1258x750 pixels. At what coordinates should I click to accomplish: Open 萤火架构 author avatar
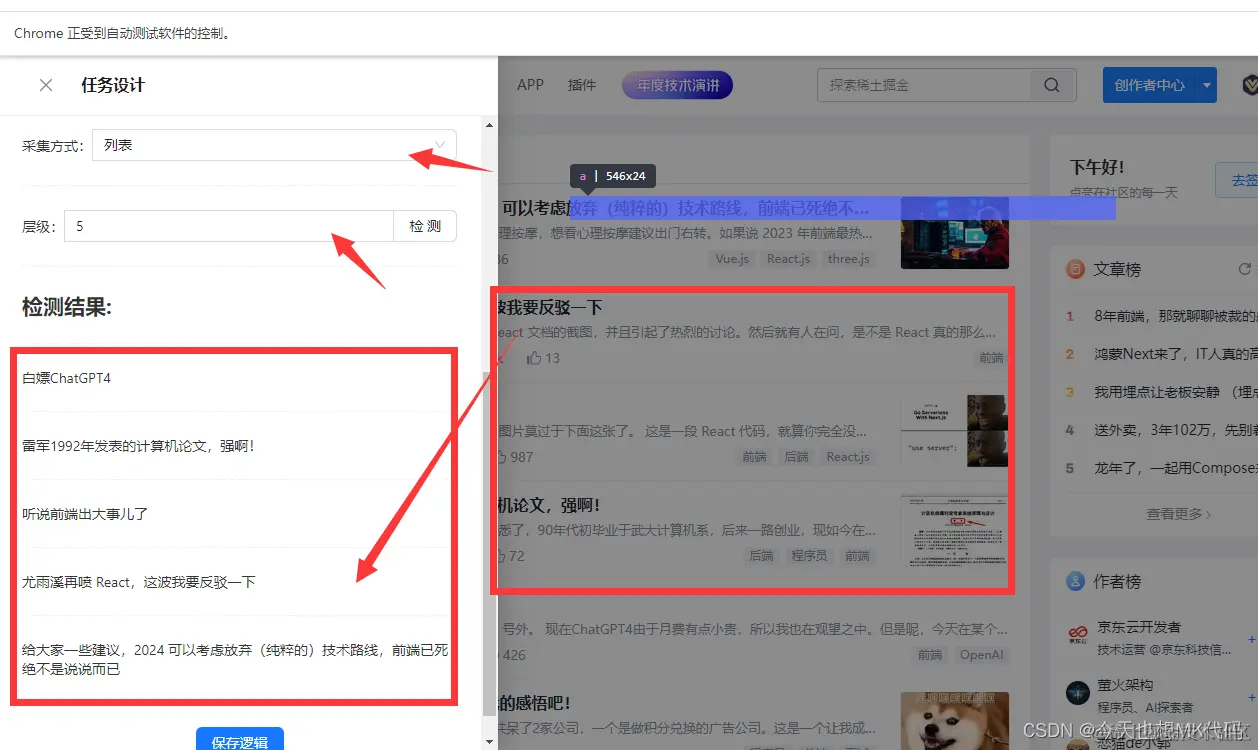coord(1078,692)
